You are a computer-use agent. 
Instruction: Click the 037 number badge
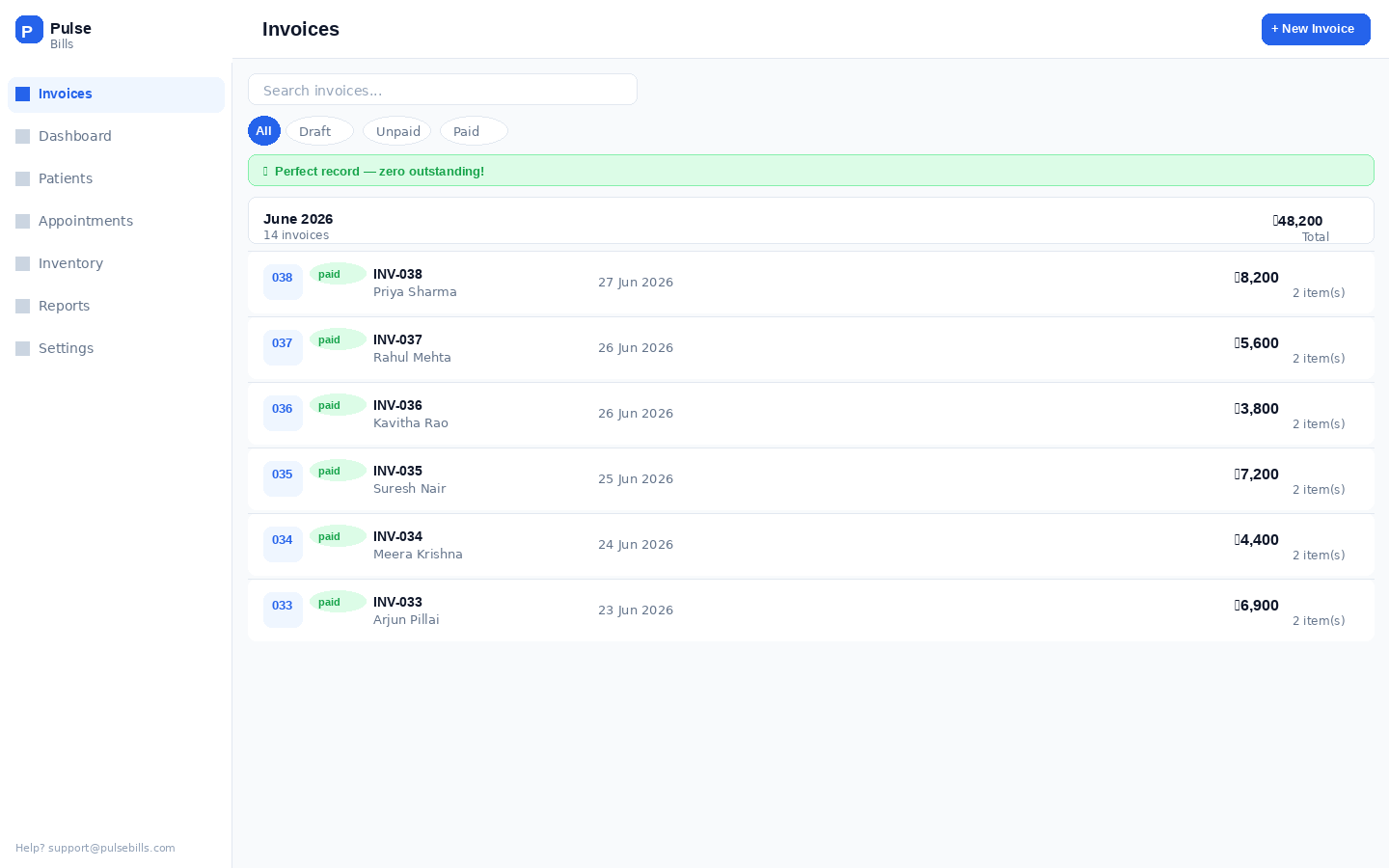(283, 347)
